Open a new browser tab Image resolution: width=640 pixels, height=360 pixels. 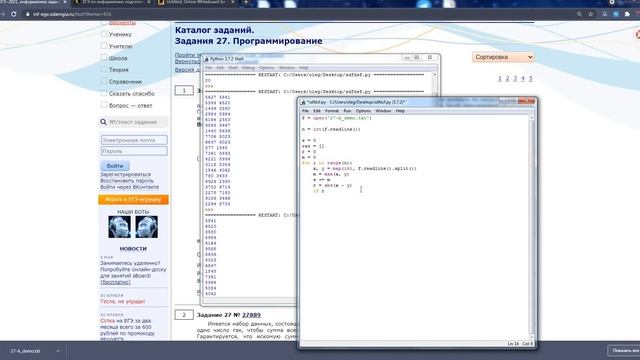(x=246, y=2)
